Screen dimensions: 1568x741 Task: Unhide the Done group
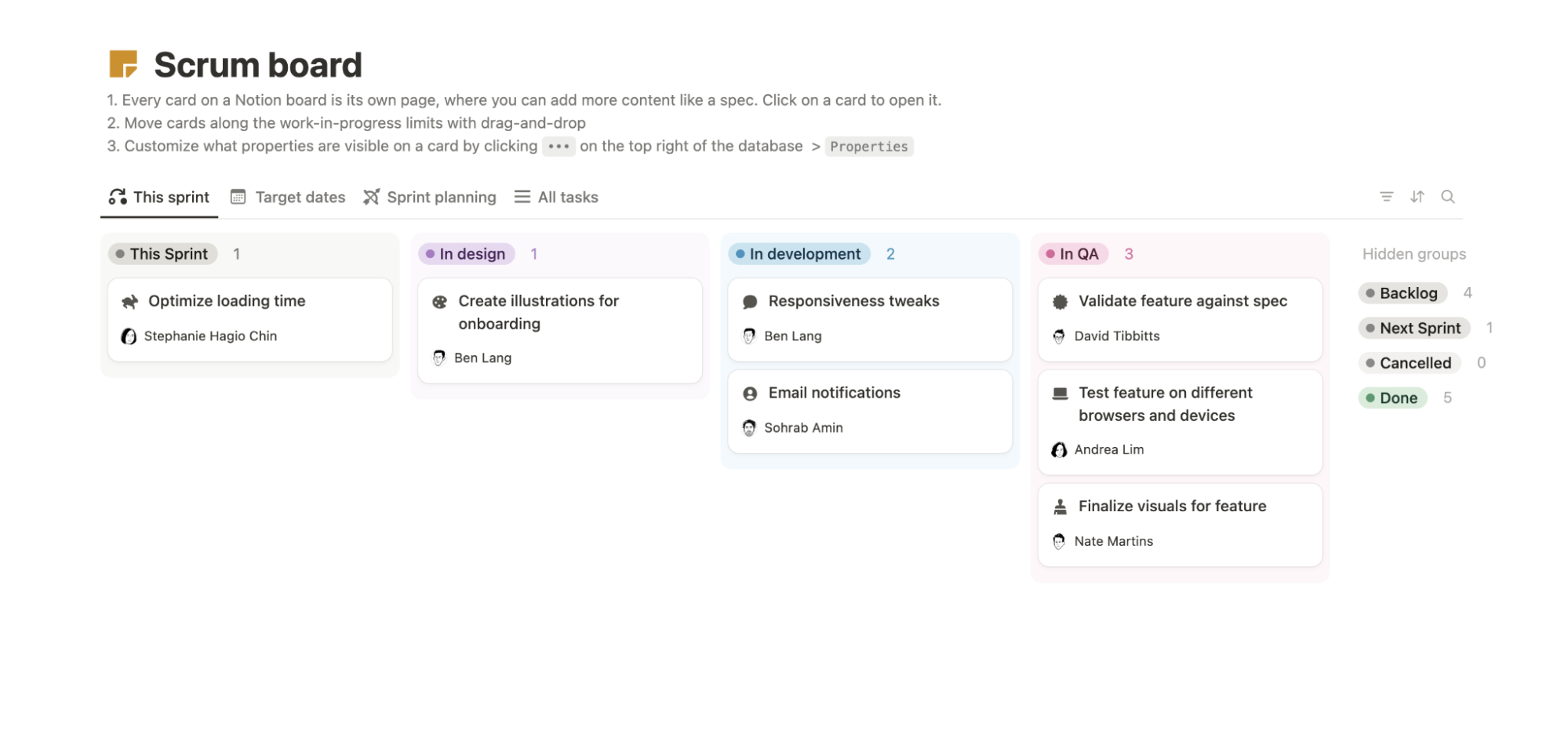point(1393,398)
